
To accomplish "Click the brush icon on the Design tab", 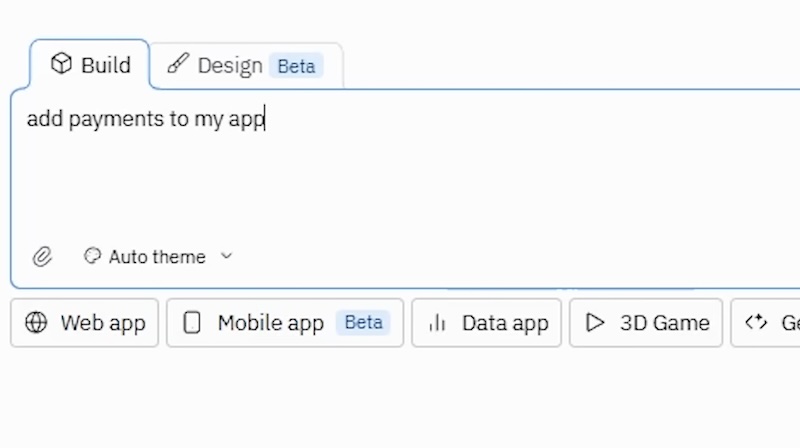I will pyautogui.click(x=178, y=65).
